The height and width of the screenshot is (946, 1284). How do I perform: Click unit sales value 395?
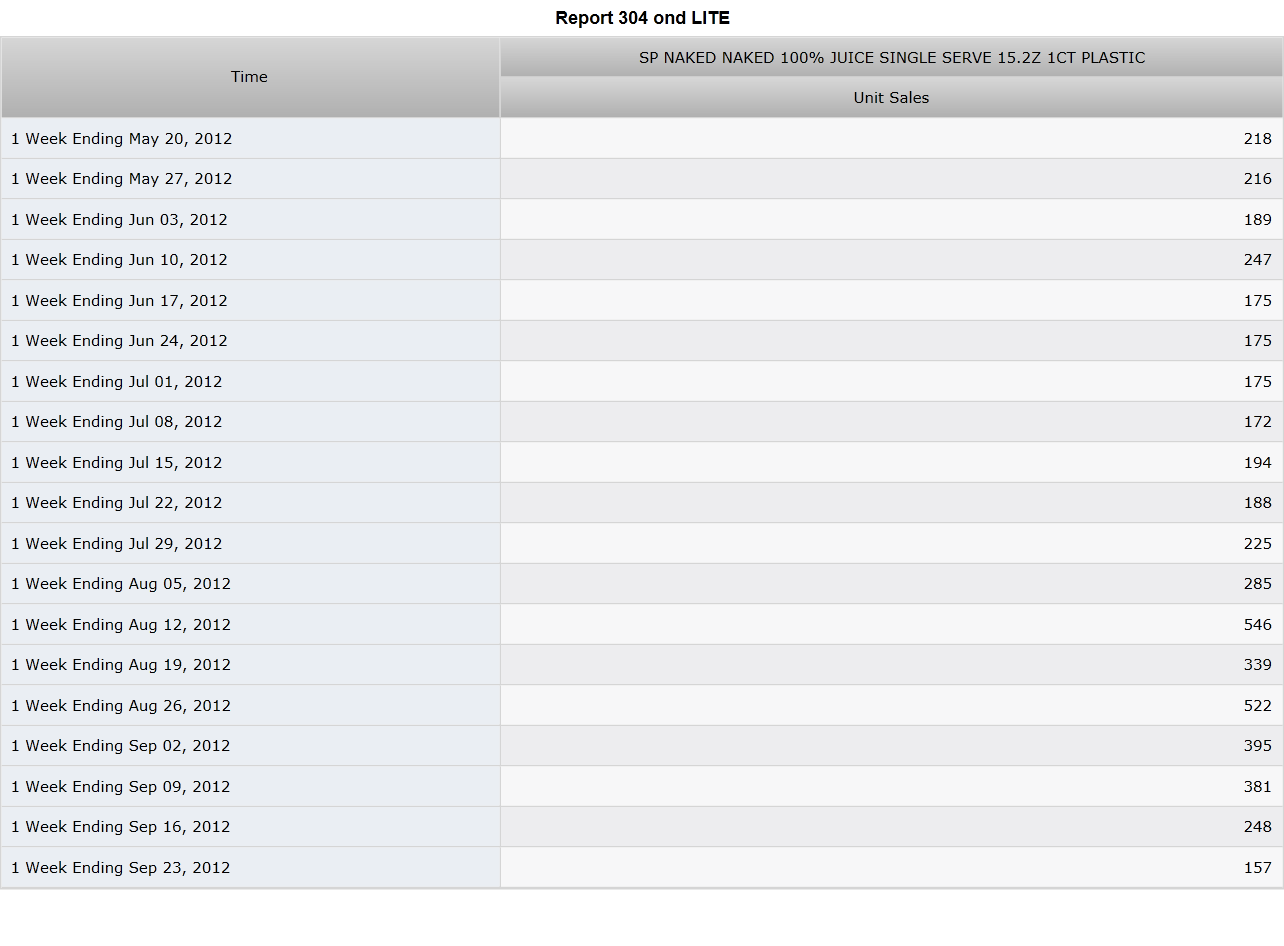pyautogui.click(x=1258, y=746)
